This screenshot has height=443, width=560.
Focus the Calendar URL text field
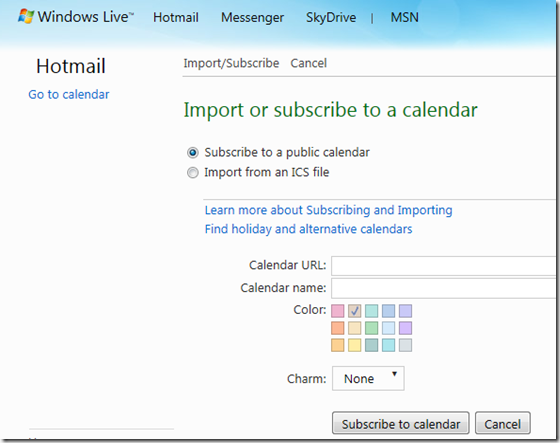point(443,266)
